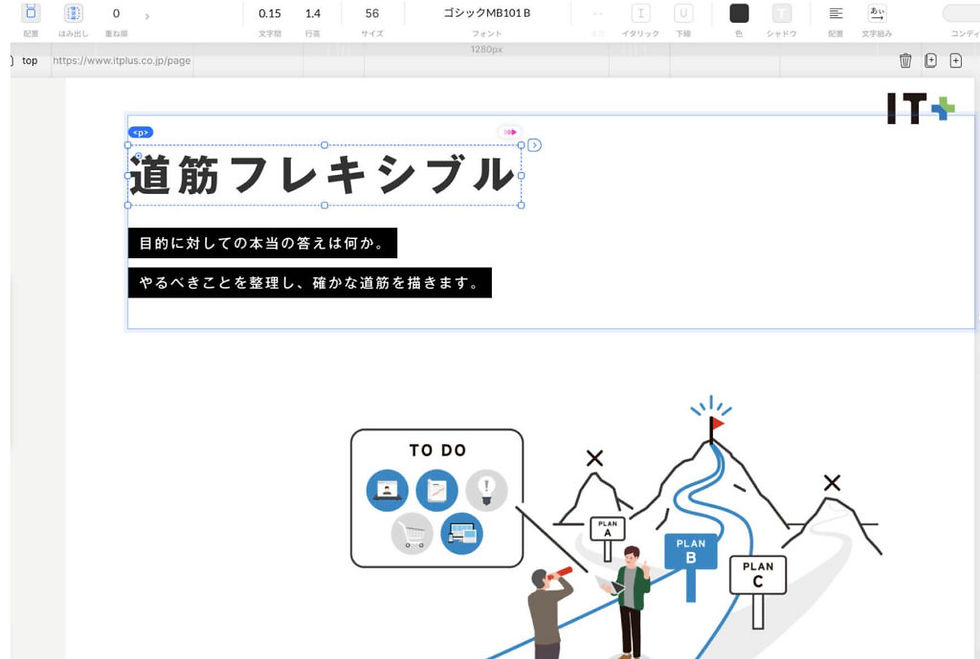Toggle italic formatting with the イタリック button

click(x=640, y=14)
